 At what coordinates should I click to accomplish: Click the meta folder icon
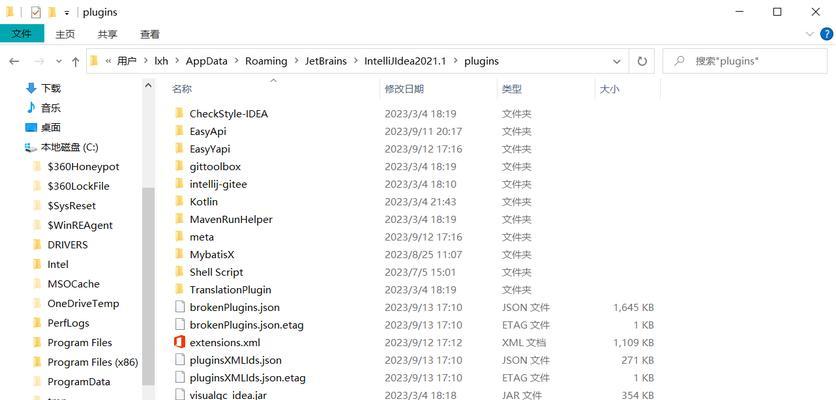179,237
